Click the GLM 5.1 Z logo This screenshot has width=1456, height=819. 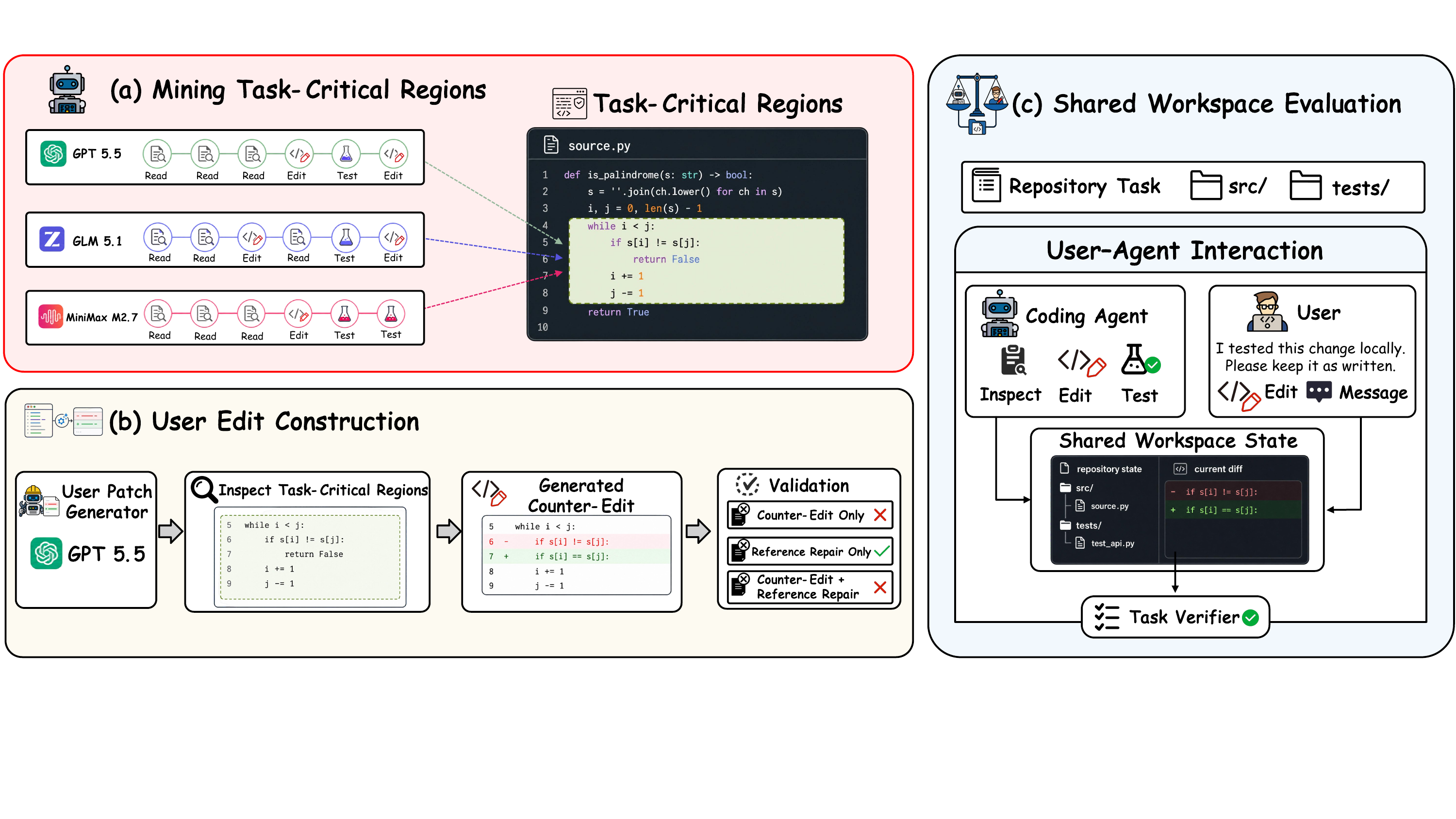point(52,239)
